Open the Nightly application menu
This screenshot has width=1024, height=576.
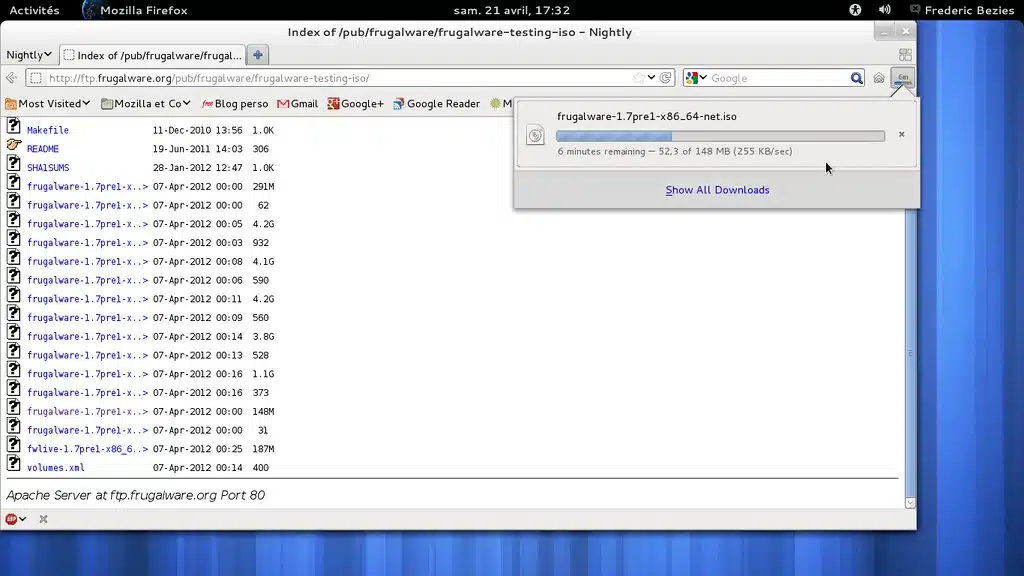(x=28, y=55)
